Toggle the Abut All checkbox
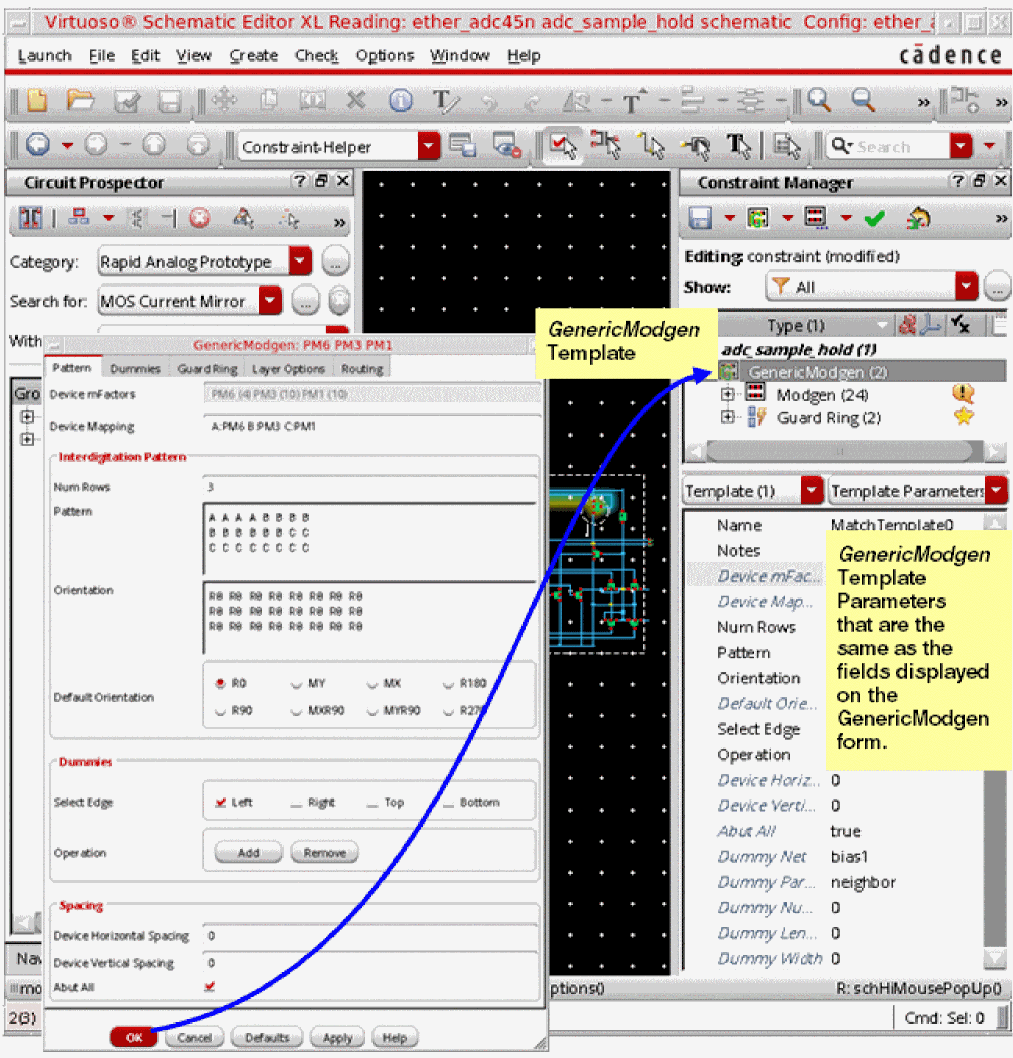The height and width of the screenshot is (1058, 1013). [210, 987]
